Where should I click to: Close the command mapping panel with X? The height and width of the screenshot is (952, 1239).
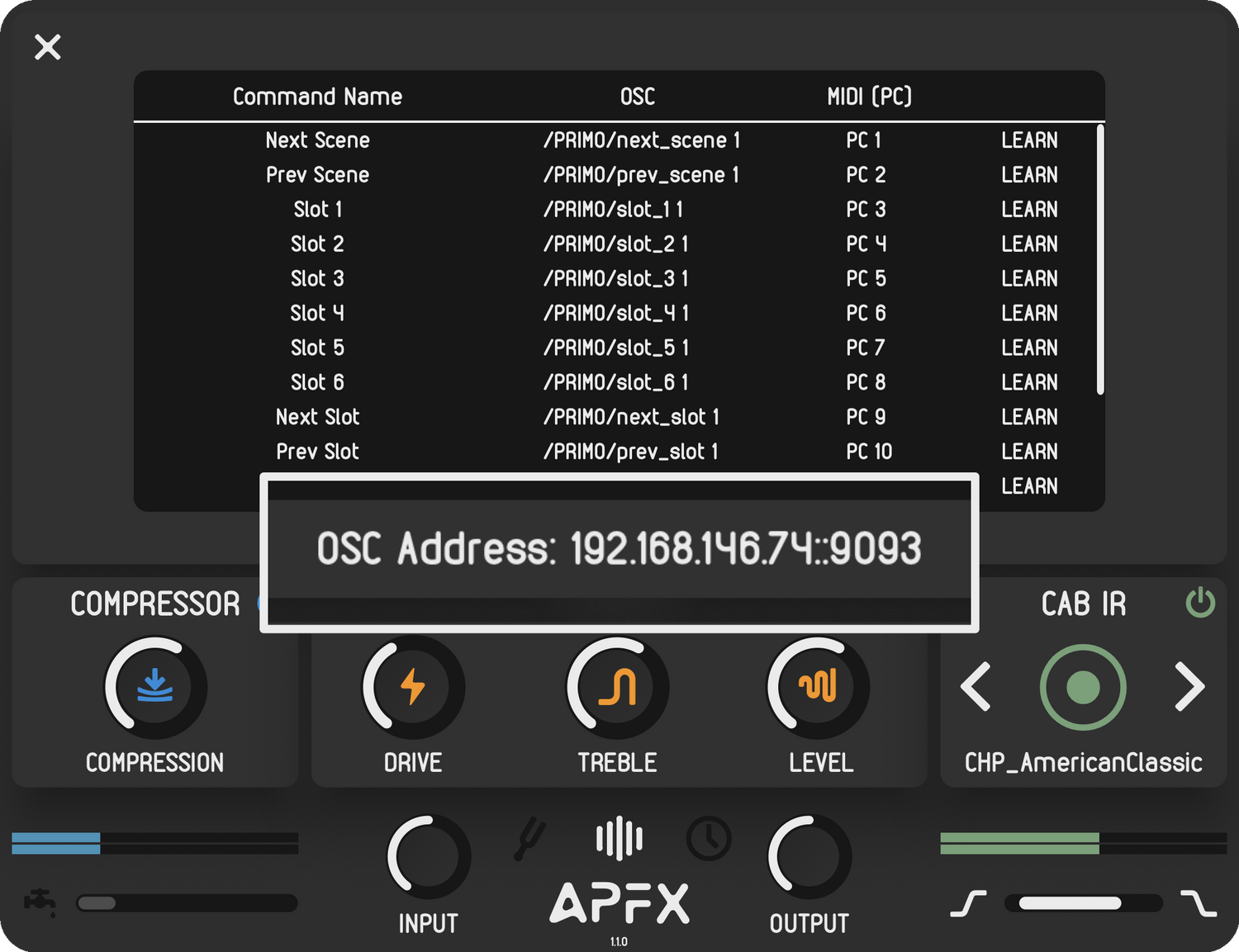coord(48,47)
